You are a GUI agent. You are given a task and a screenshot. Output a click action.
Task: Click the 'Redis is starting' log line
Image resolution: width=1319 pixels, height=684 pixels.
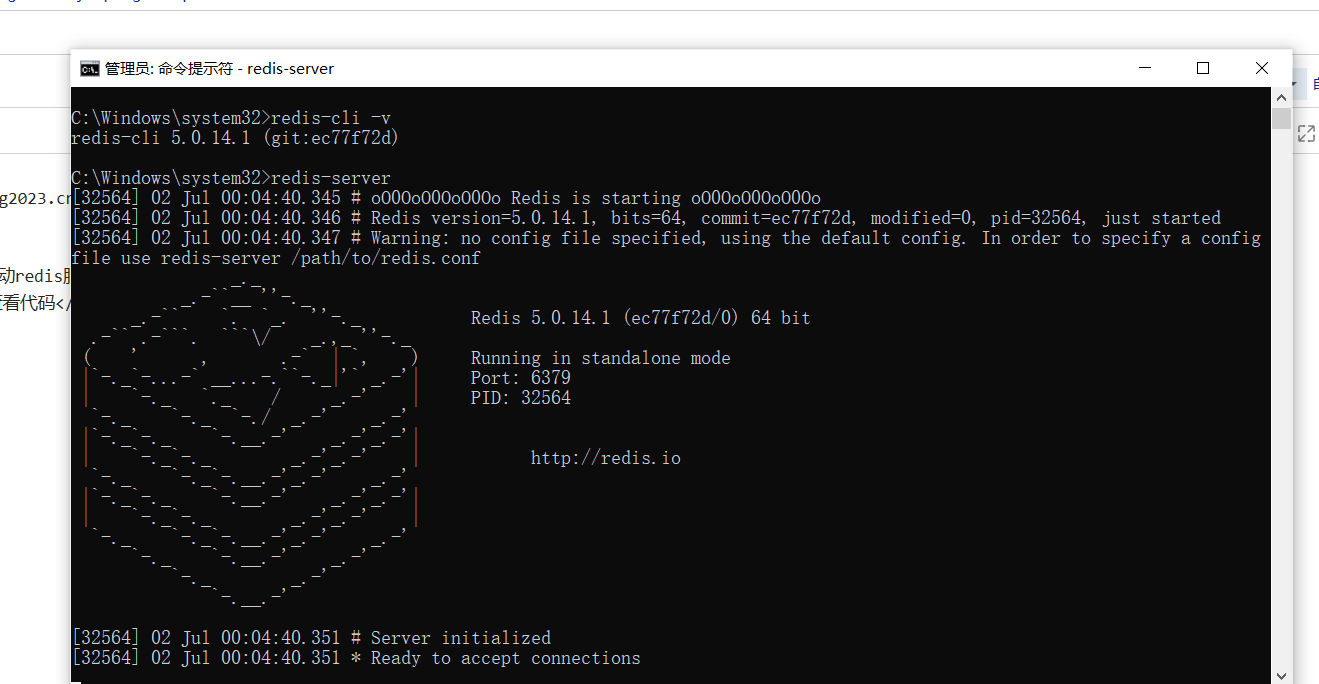[x=446, y=198]
